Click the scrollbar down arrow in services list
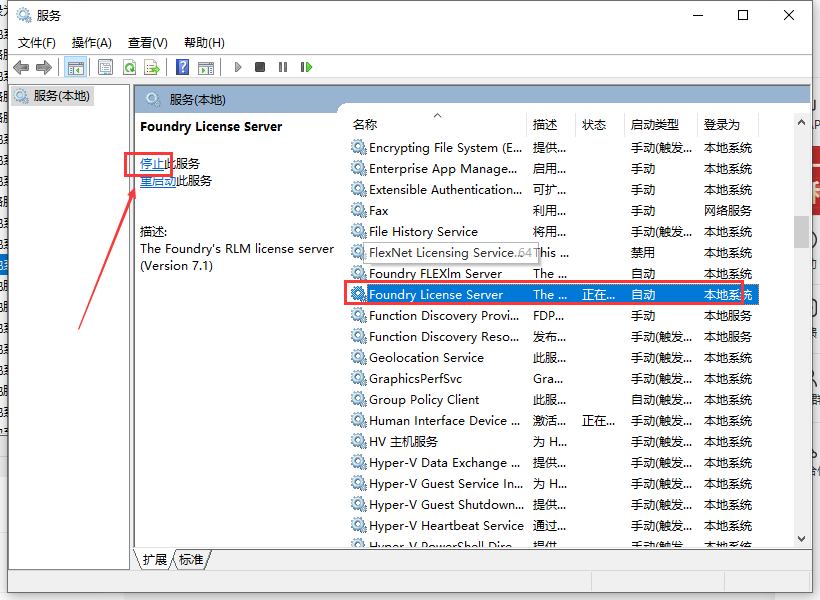The image size is (820, 600). click(801, 539)
